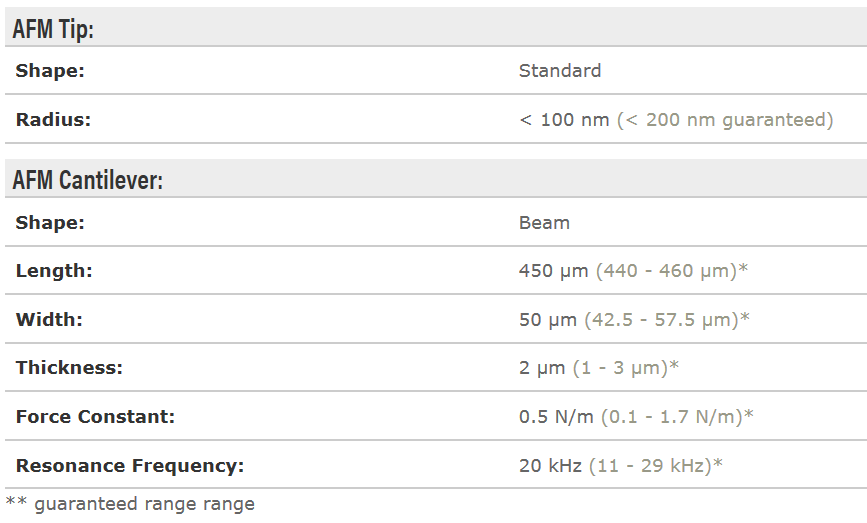Click the 450 µm length value

(x=554, y=271)
